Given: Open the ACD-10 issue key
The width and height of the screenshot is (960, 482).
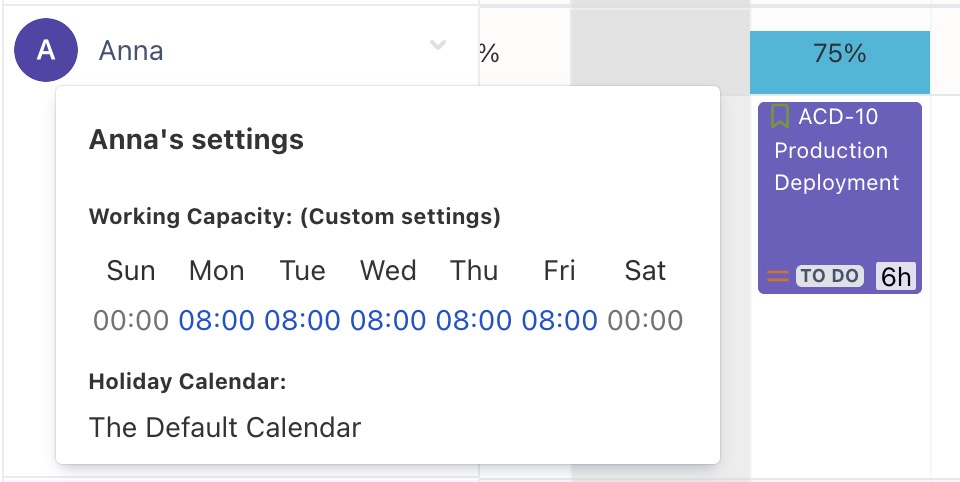Looking at the screenshot, I should tap(838, 117).
